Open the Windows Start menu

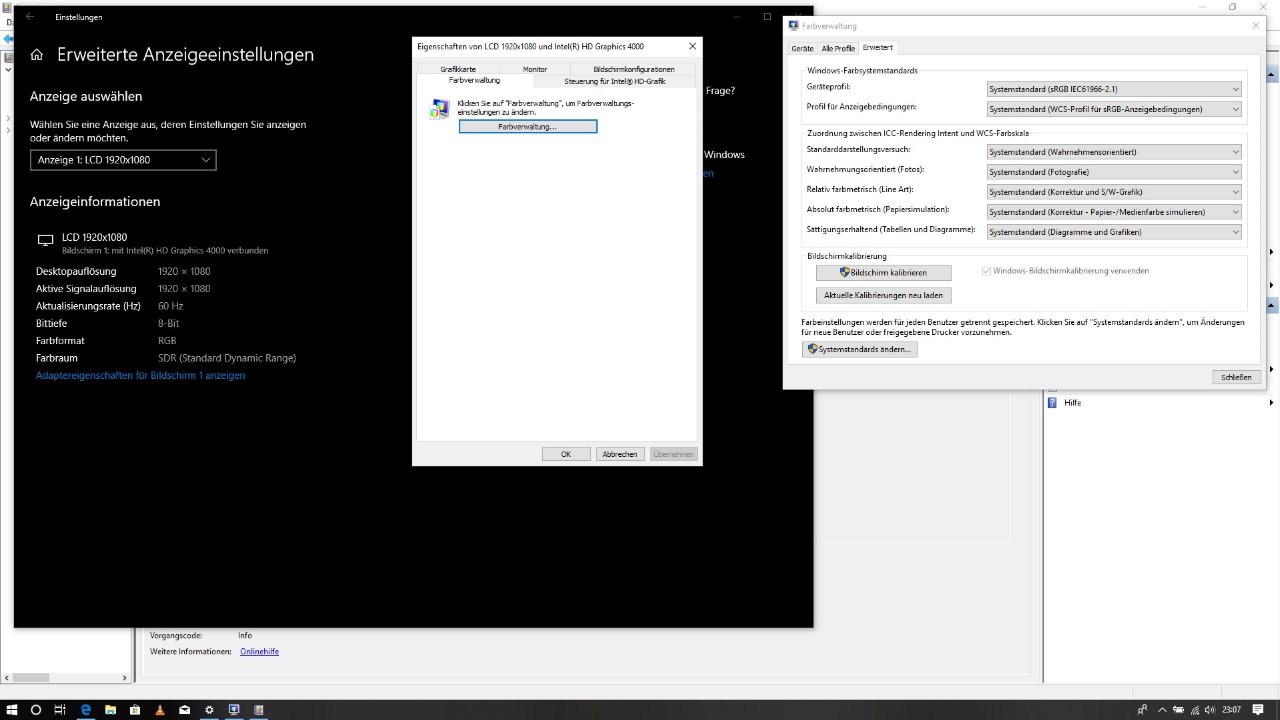pyautogui.click(x=12, y=710)
